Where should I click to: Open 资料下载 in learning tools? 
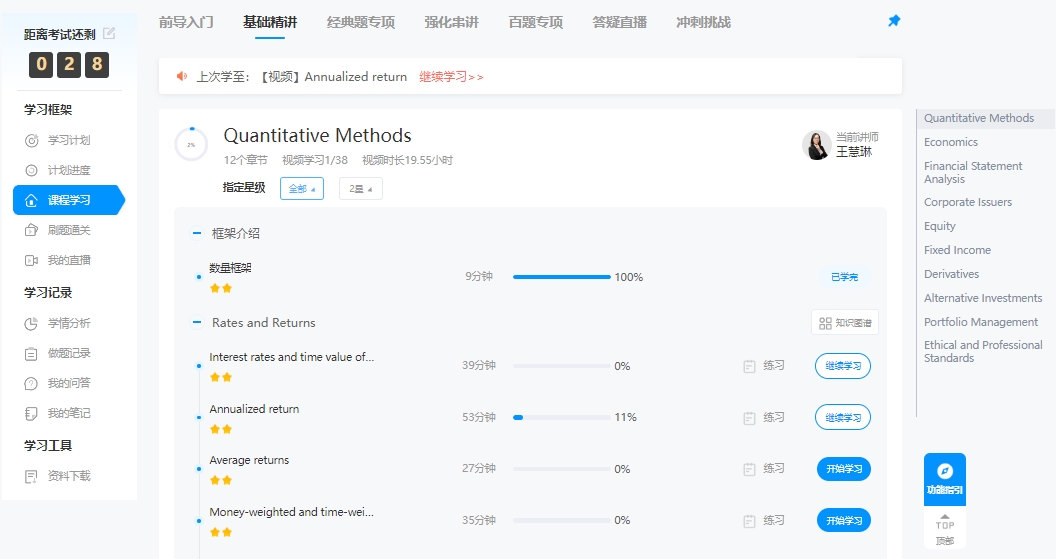(68, 476)
